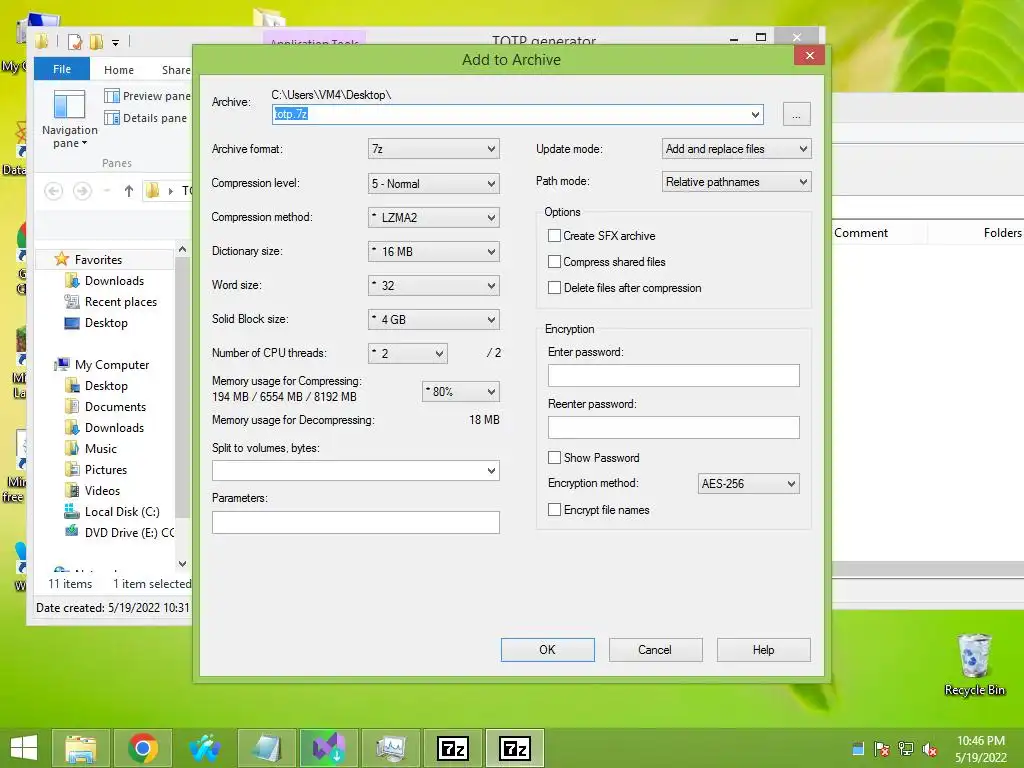Click the Preview pane icon in Explorer
1024x768 pixels.
[112, 96]
